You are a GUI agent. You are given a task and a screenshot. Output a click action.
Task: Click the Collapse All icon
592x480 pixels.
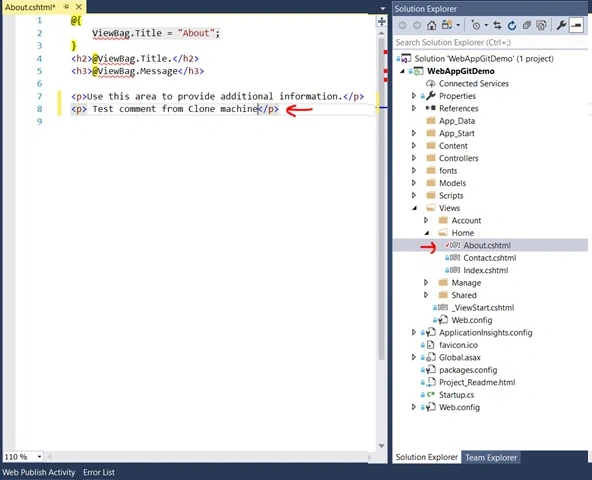(x=527, y=25)
